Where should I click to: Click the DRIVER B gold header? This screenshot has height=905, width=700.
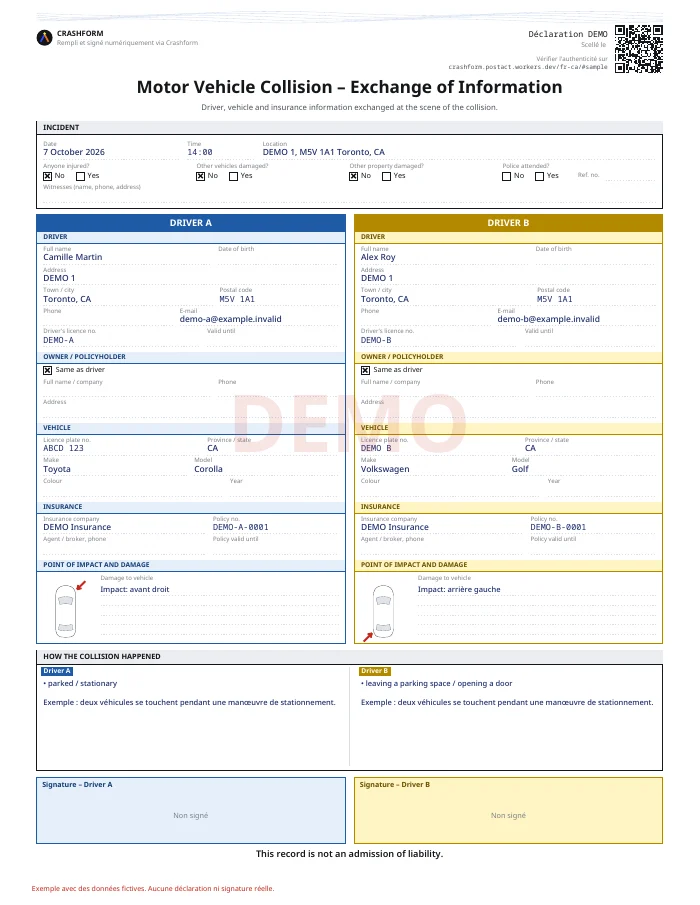(x=508, y=223)
